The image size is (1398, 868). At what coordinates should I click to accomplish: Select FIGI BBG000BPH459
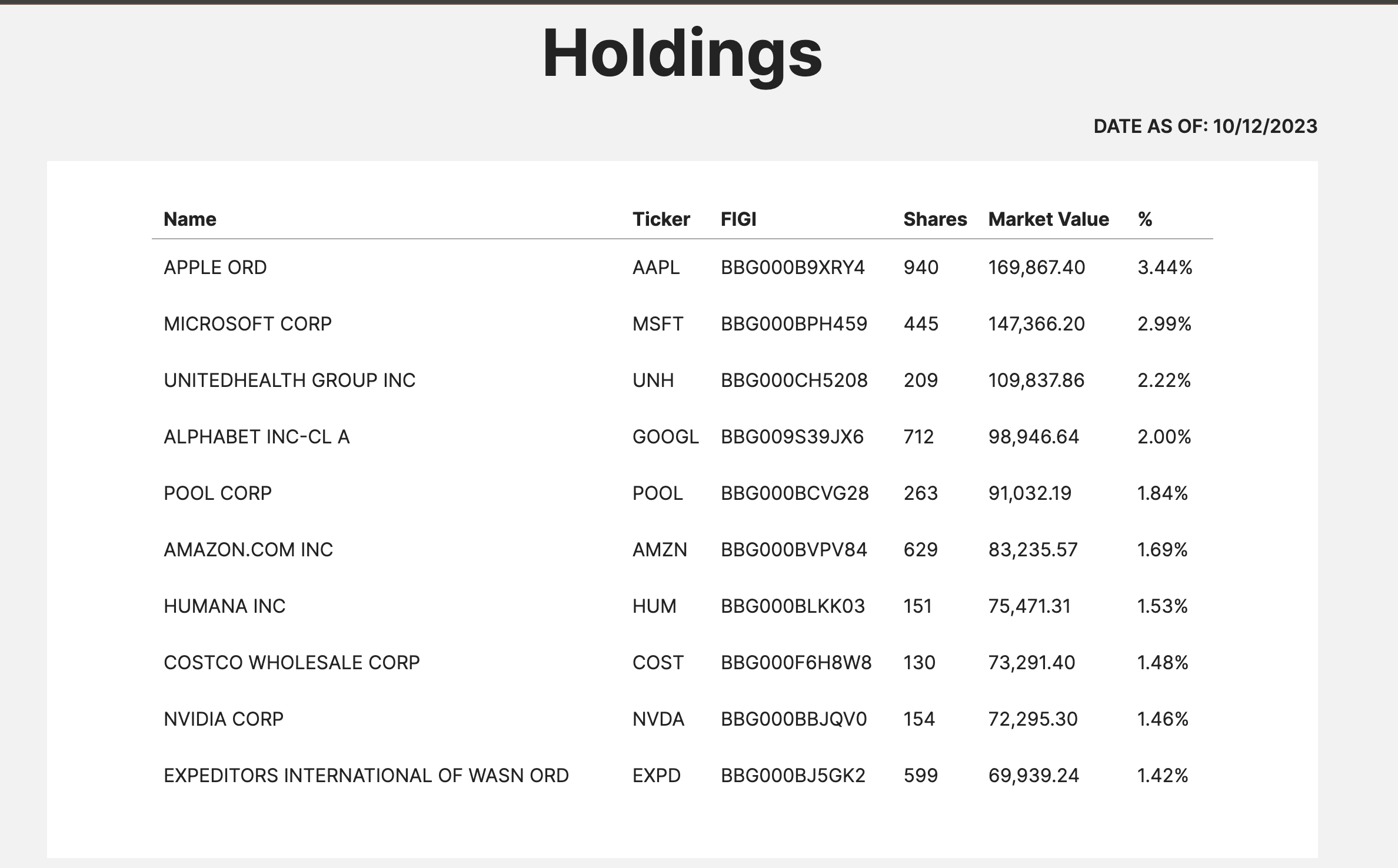point(794,324)
